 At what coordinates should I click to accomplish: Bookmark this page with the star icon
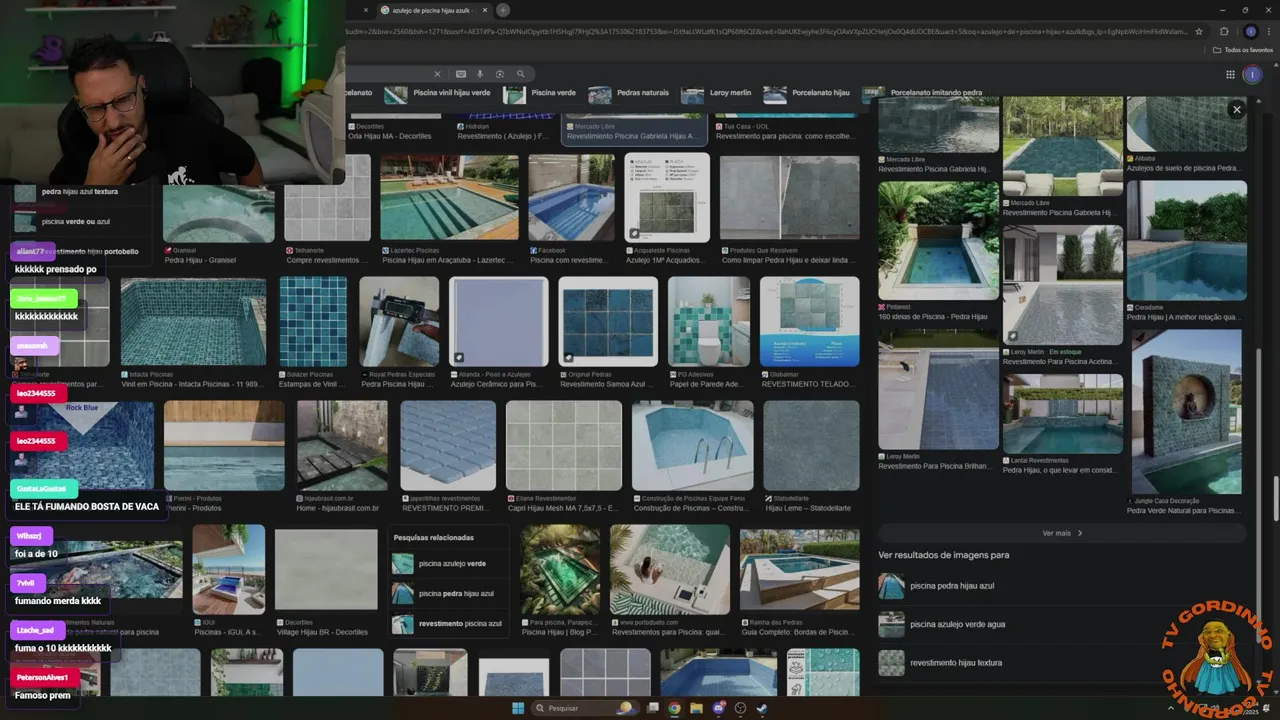tap(1199, 31)
